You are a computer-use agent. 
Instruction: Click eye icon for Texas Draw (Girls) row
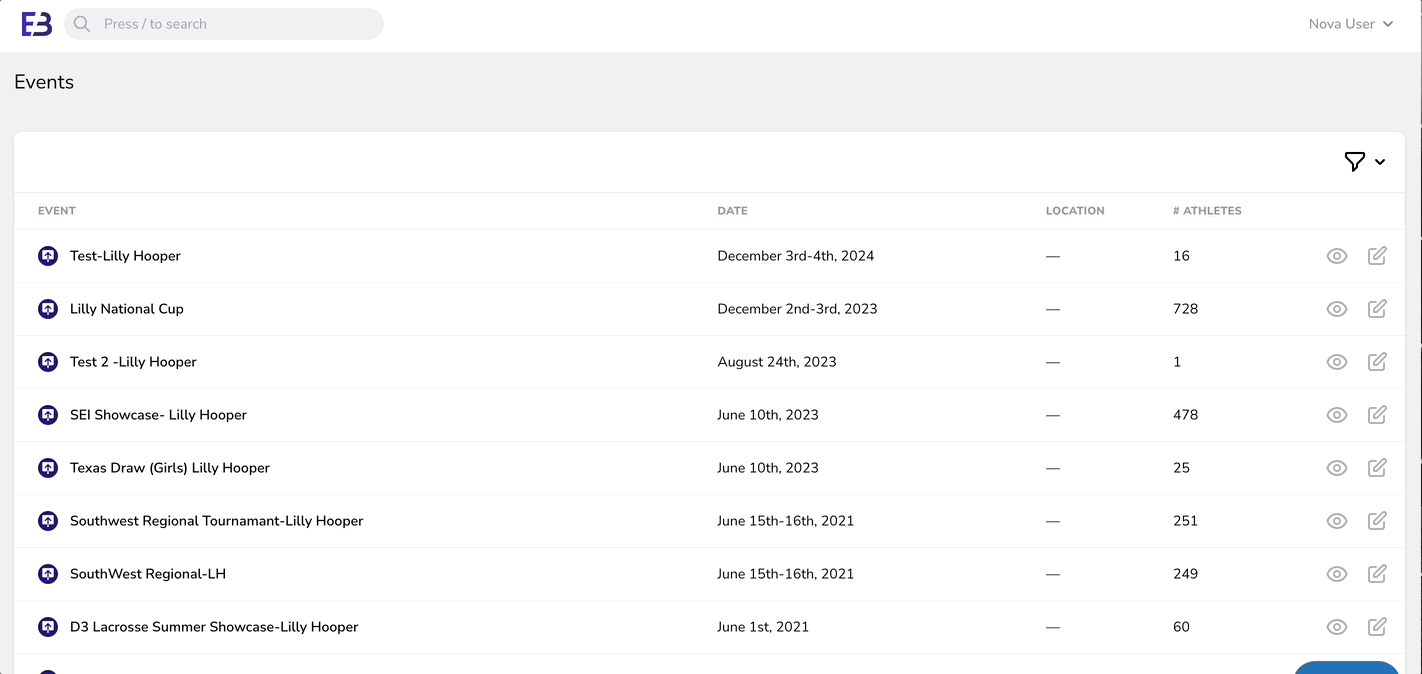(x=1336, y=468)
